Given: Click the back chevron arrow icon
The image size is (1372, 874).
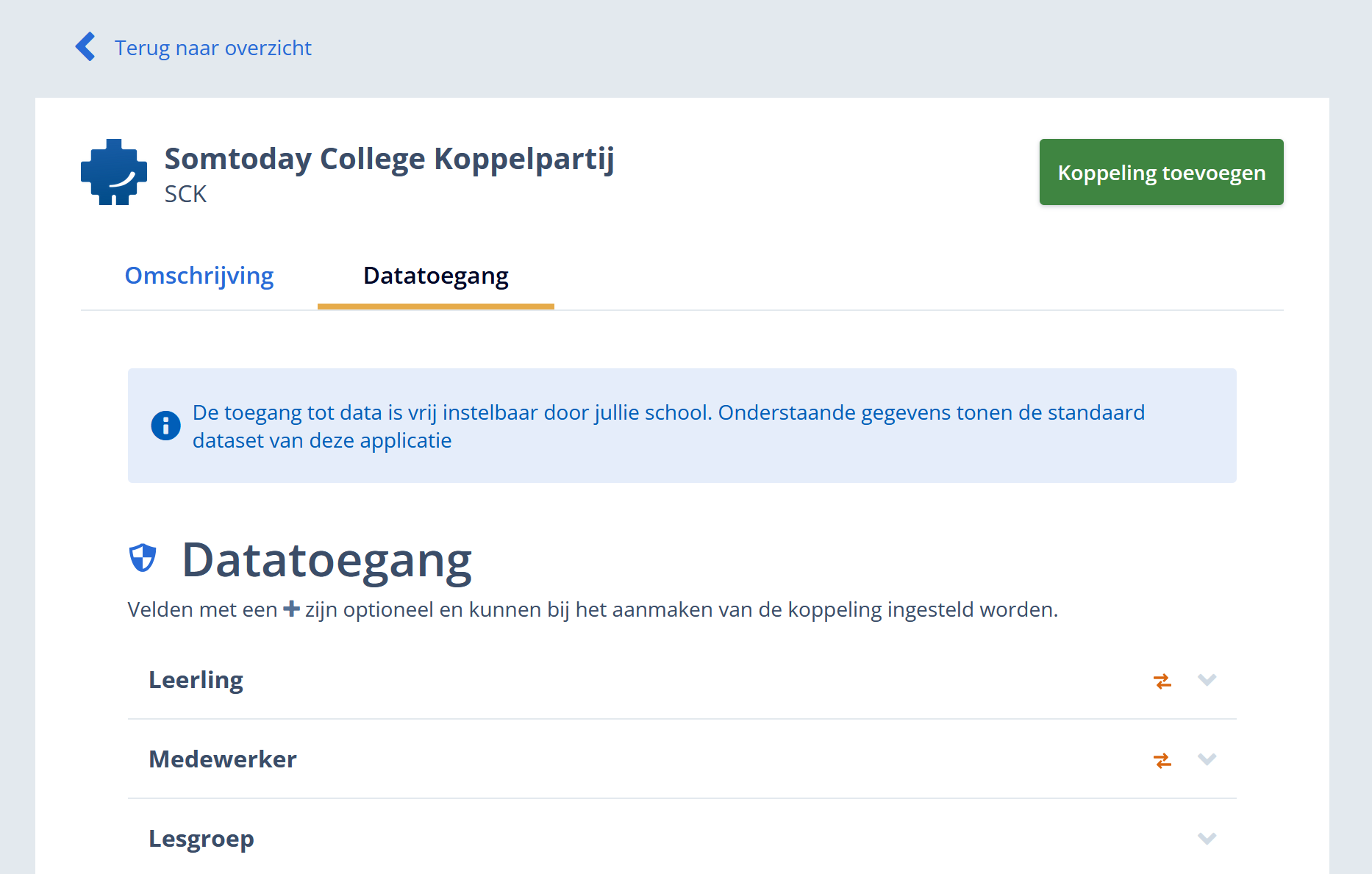Looking at the screenshot, I should pyautogui.click(x=85, y=47).
